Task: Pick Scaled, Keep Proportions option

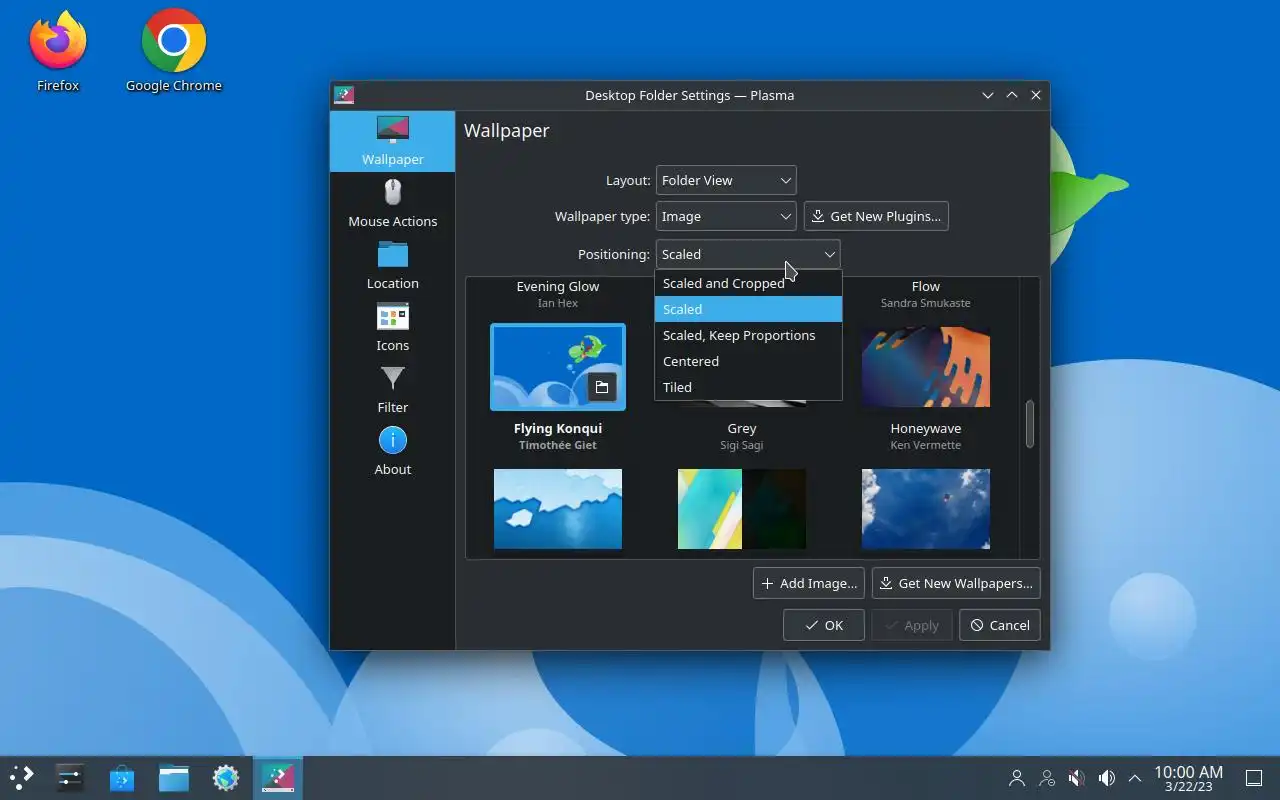Action: click(x=748, y=335)
